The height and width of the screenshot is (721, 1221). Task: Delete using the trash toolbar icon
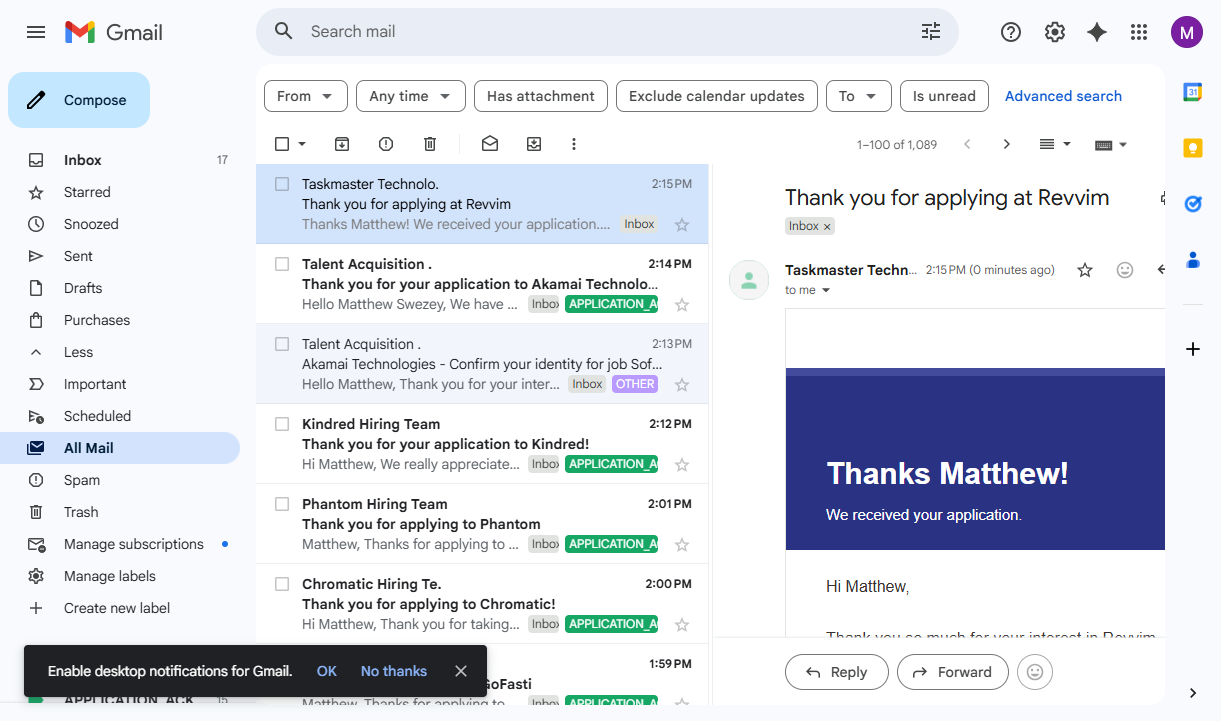click(x=430, y=144)
